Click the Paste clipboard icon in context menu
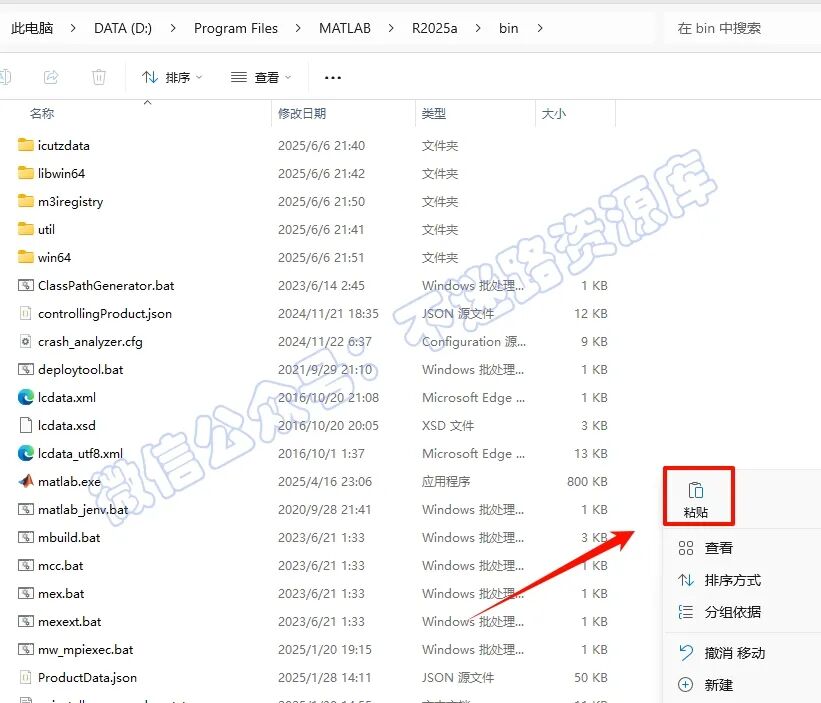821x703 pixels. (695, 490)
